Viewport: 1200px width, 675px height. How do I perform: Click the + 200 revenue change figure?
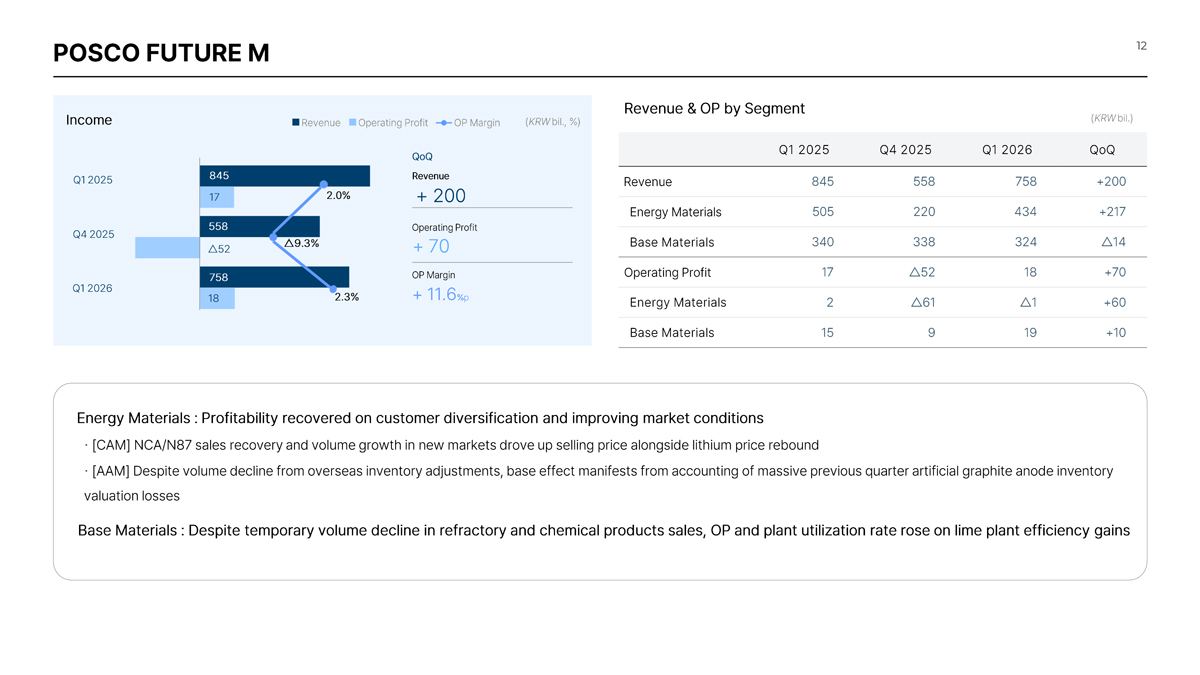click(x=441, y=196)
